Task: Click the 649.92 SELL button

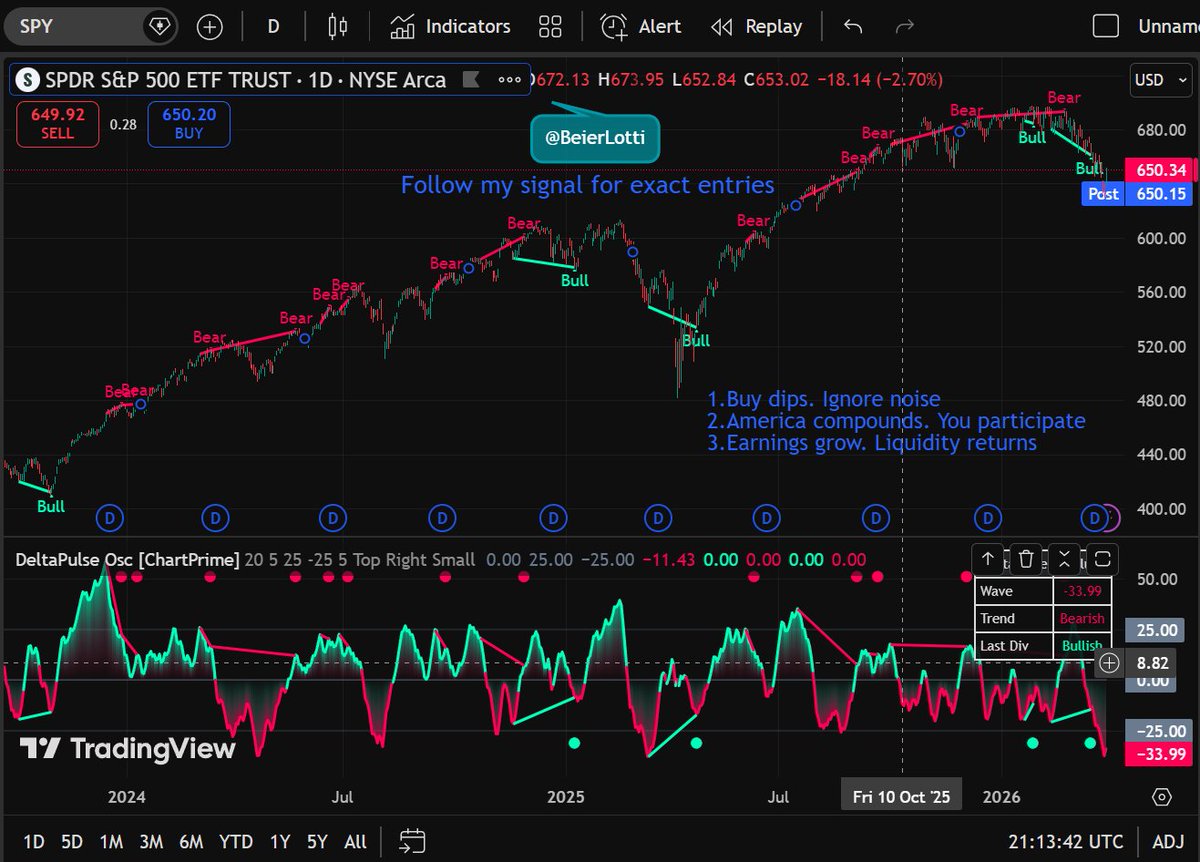Action: pyautogui.click(x=57, y=124)
